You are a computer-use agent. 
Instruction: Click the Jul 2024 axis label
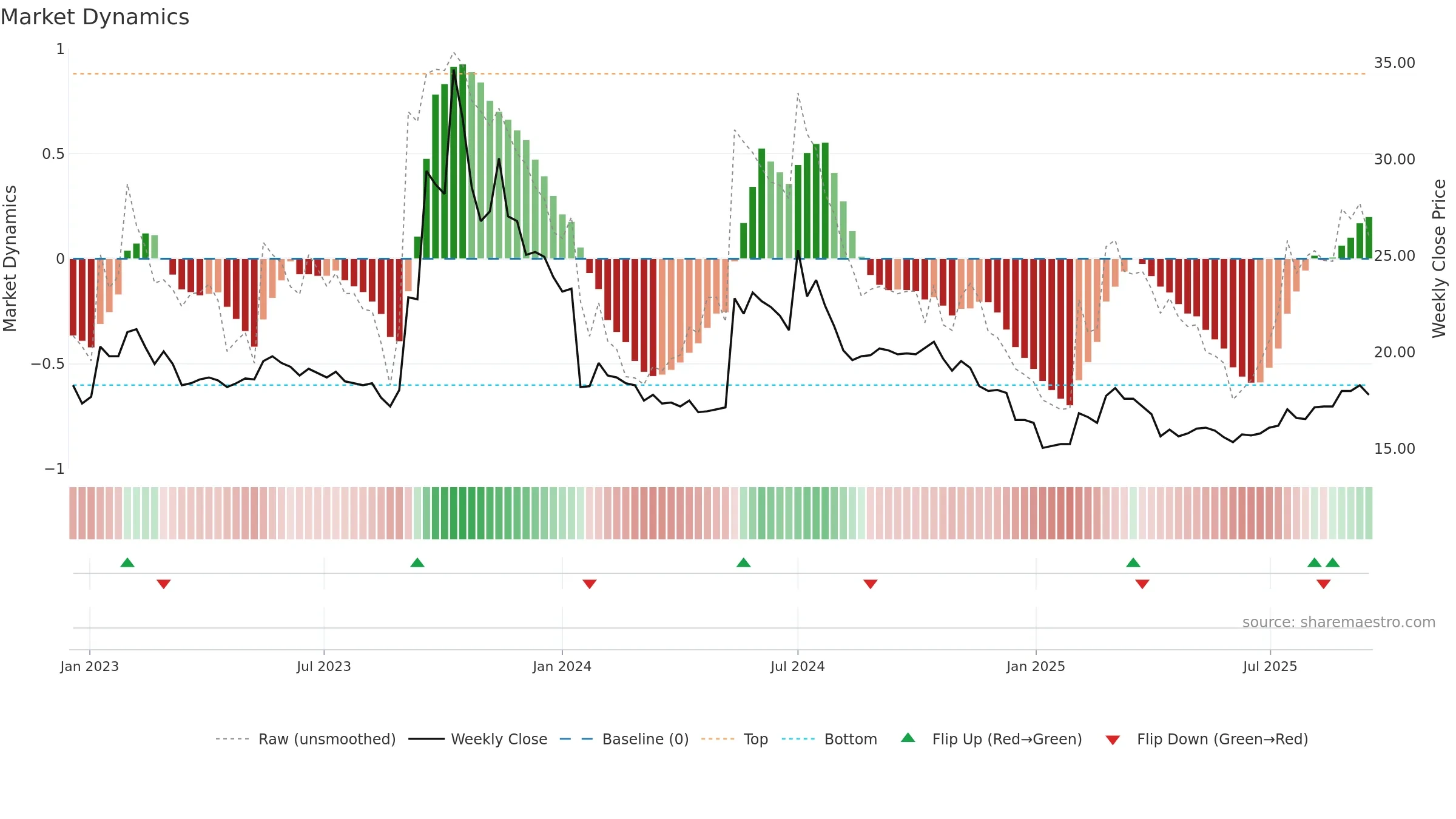[x=798, y=666]
